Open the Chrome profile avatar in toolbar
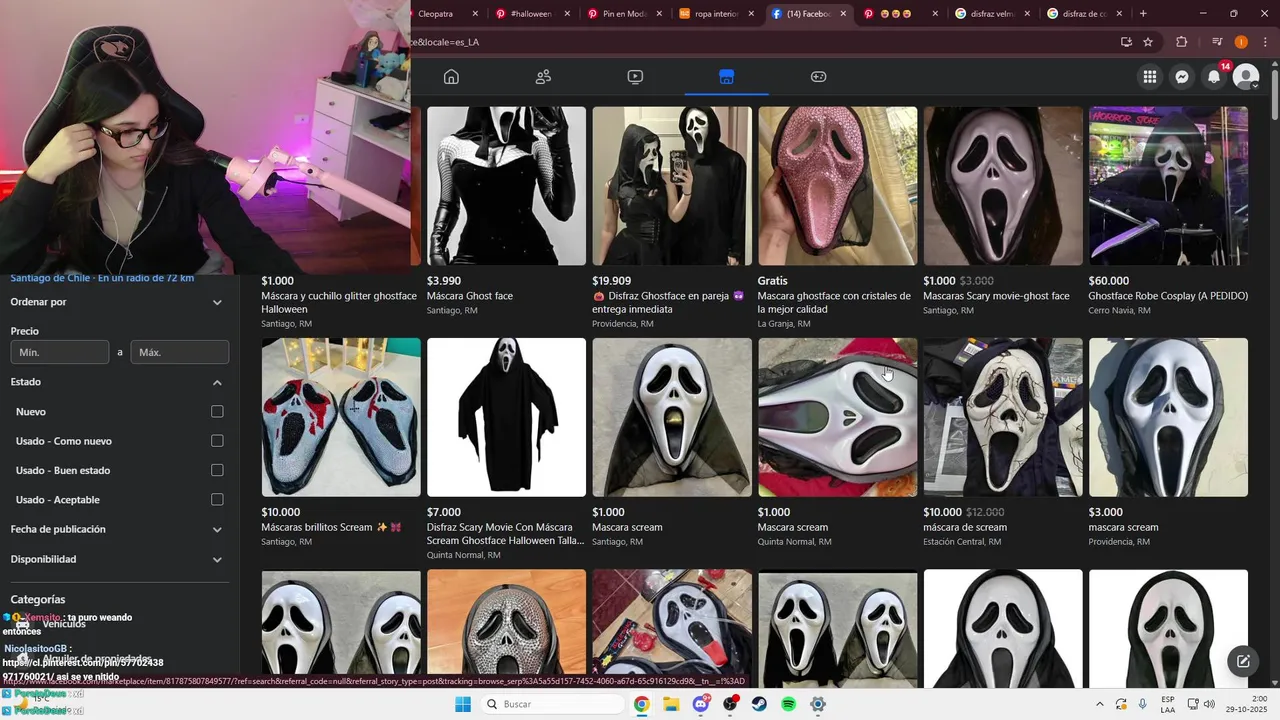Image resolution: width=1280 pixels, height=720 pixels. tap(1241, 42)
